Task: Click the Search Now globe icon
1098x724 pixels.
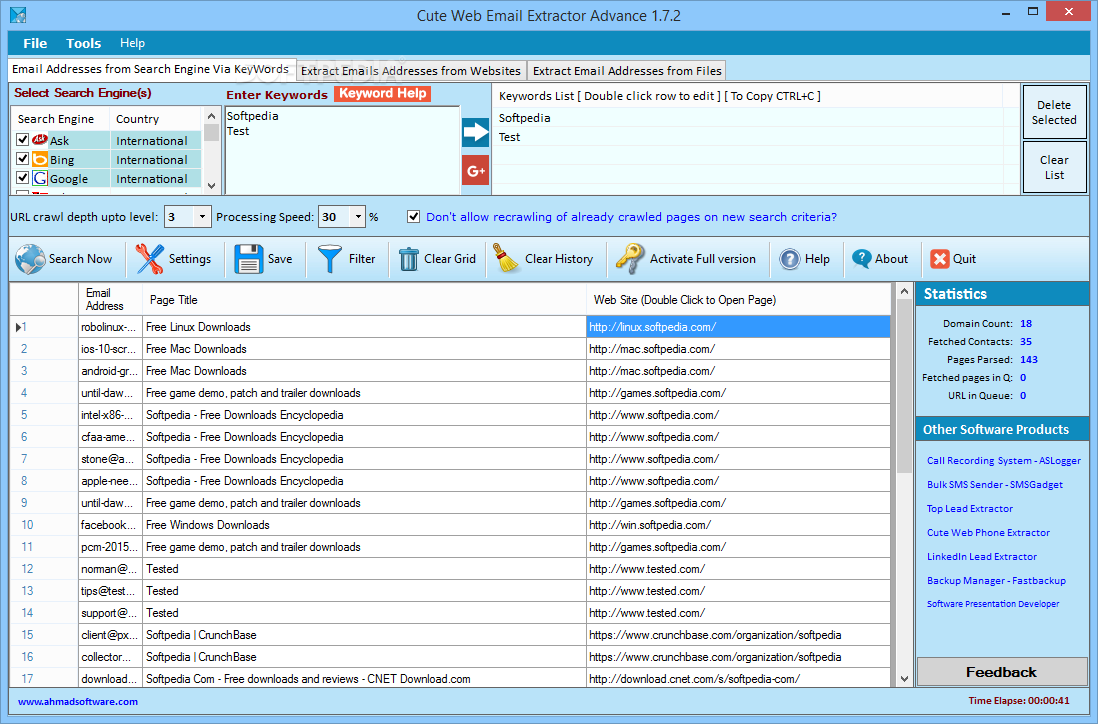Action: point(30,258)
